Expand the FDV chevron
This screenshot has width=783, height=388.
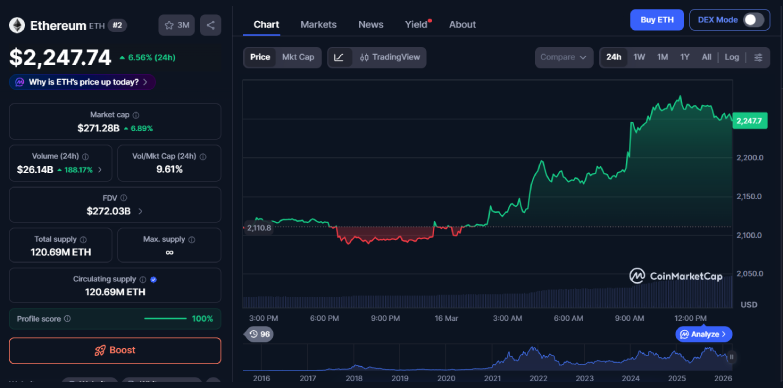tap(140, 211)
